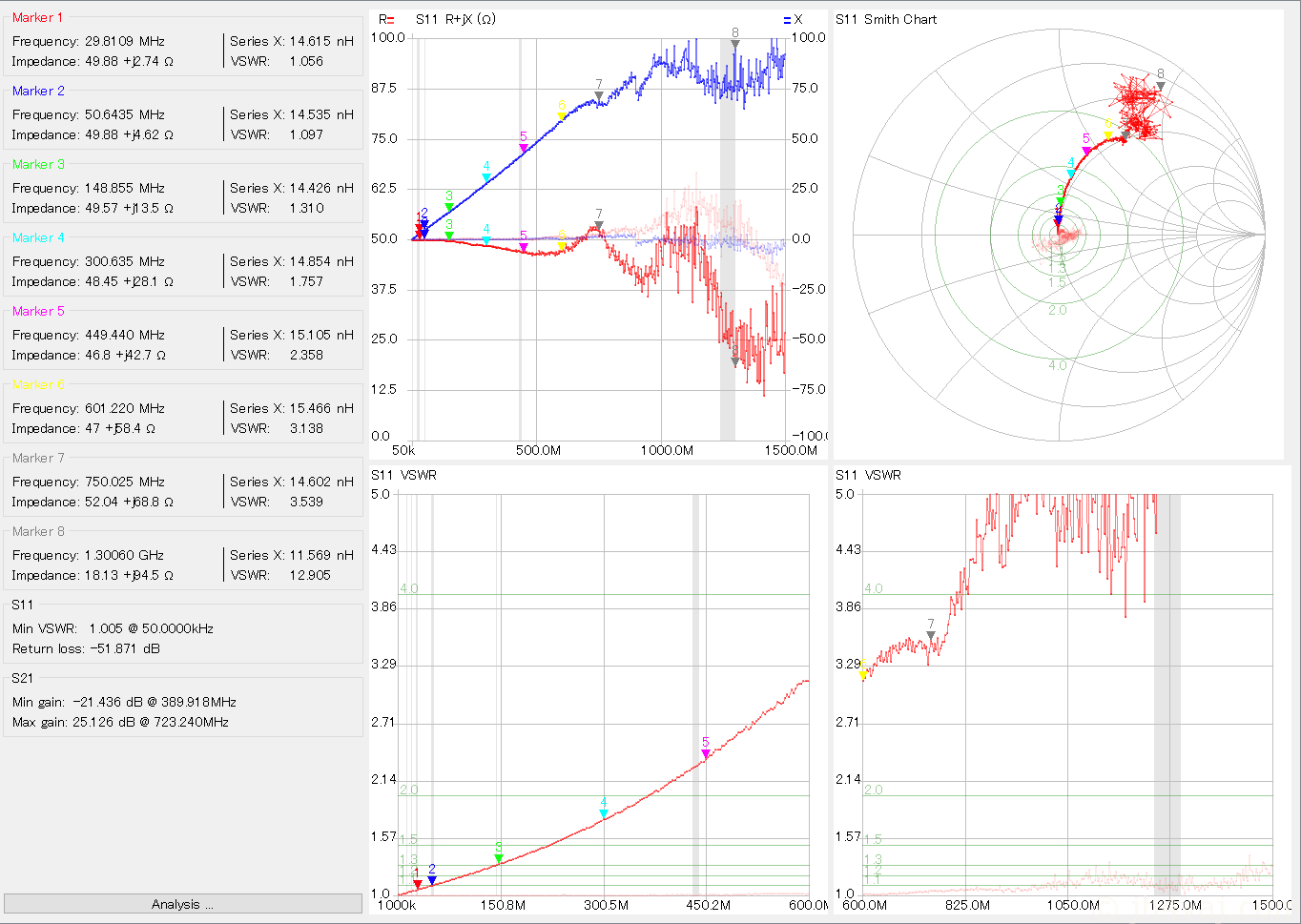Pick cyan marker 4 on the Smith chart
This screenshot has height=924, width=1301.
click(x=1071, y=174)
